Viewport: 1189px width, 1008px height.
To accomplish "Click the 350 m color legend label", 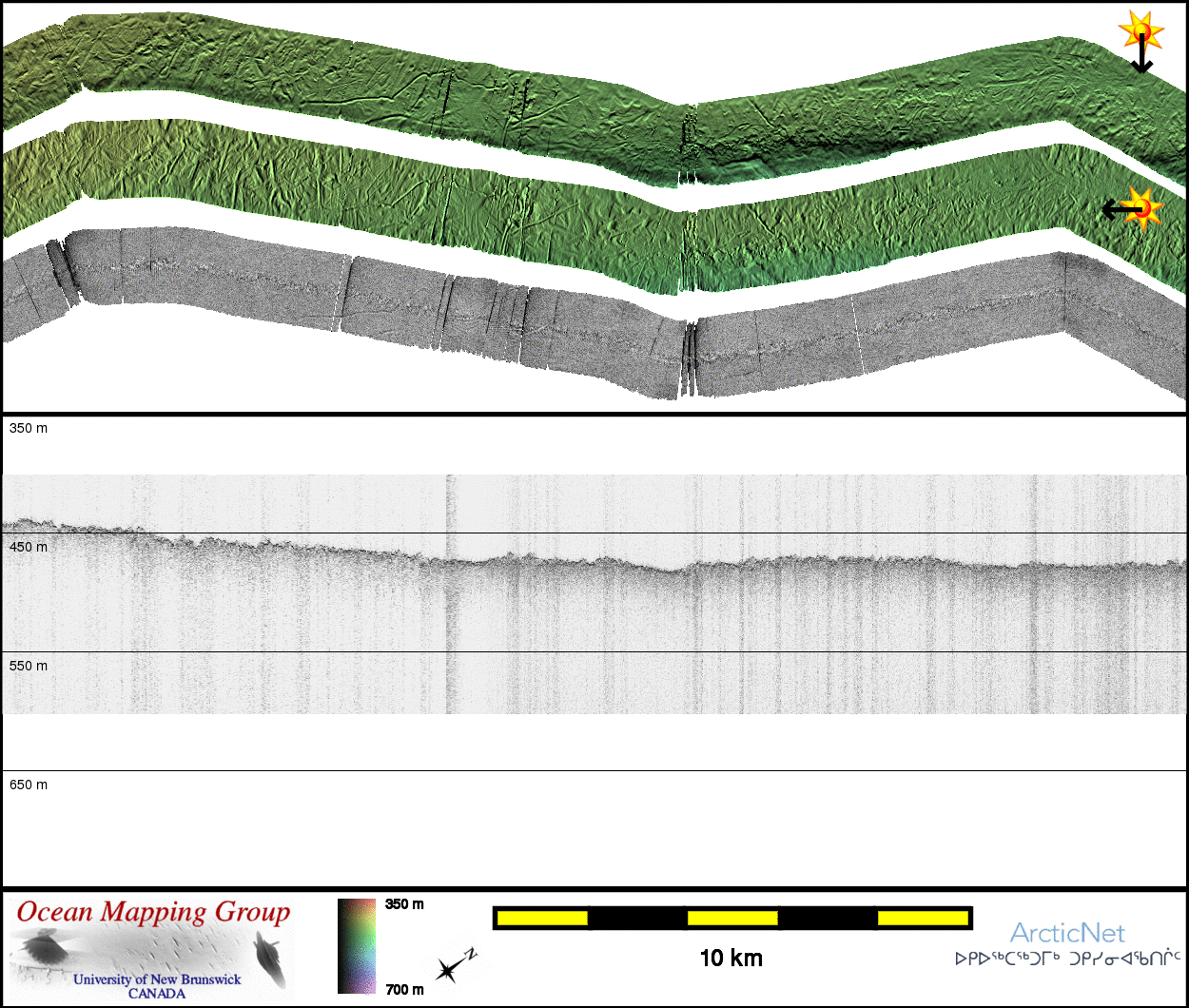I will click(404, 904).
